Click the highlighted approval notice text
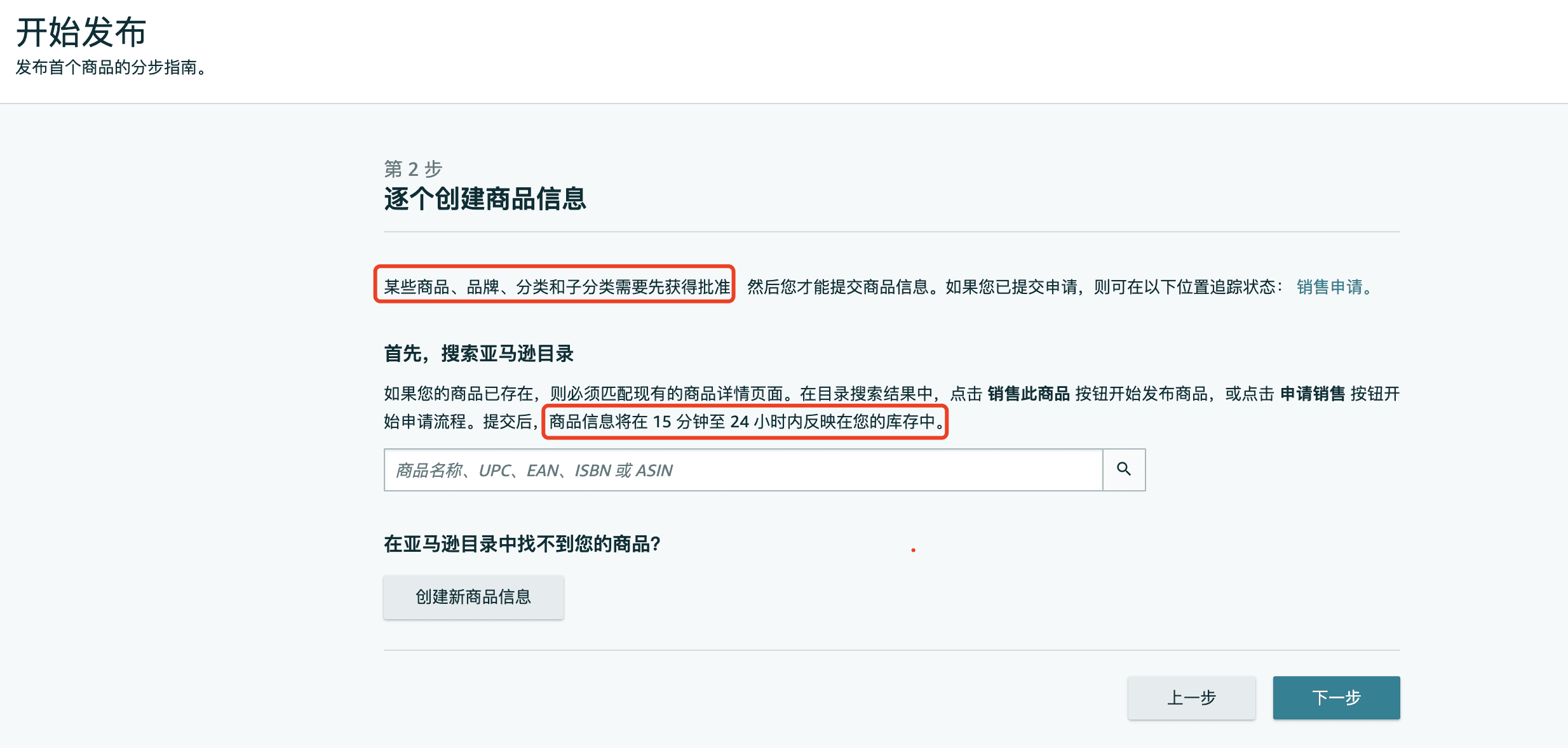Screen dimensions: 1568x748 pos(556,286)
